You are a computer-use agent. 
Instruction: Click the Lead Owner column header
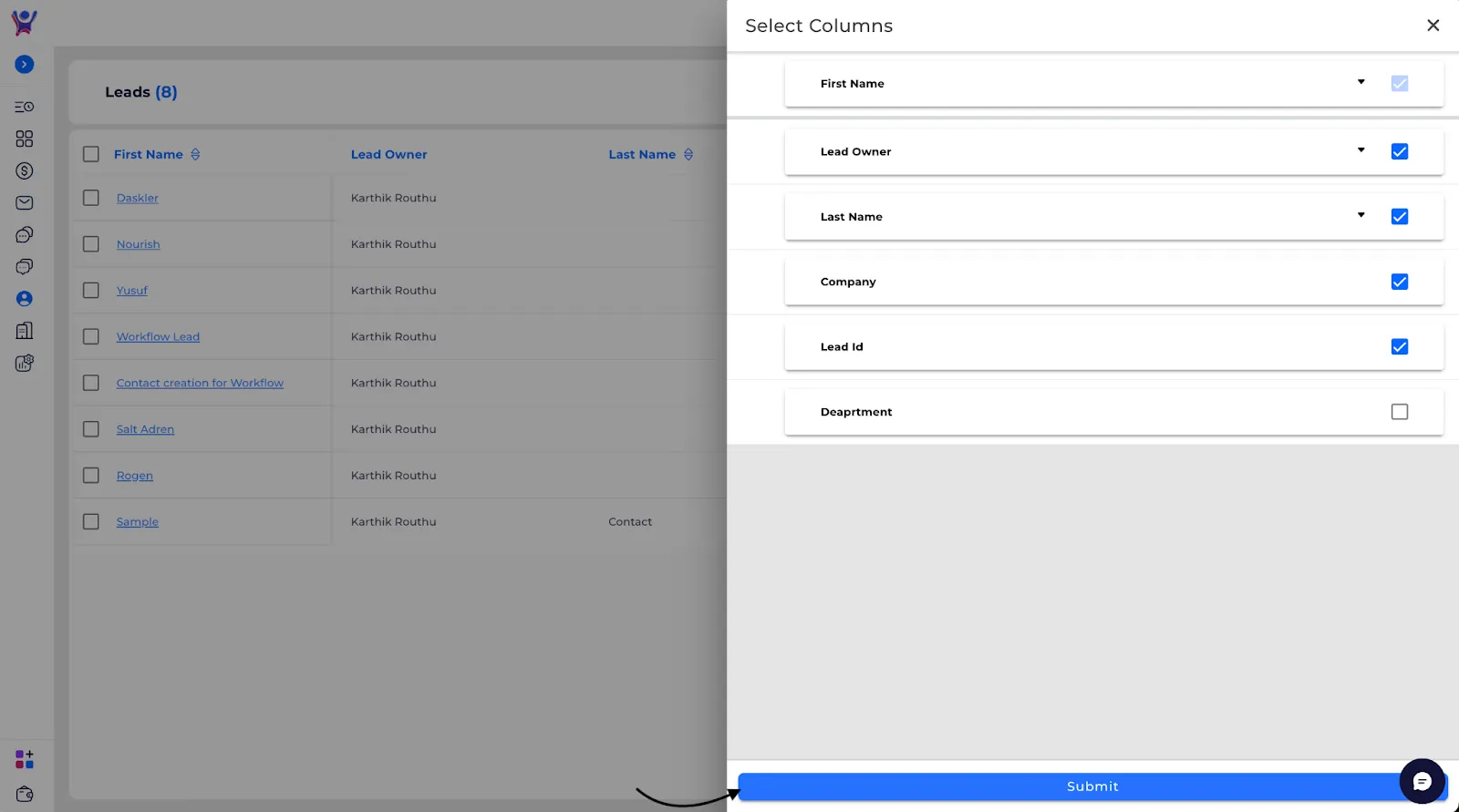point(388,154)
